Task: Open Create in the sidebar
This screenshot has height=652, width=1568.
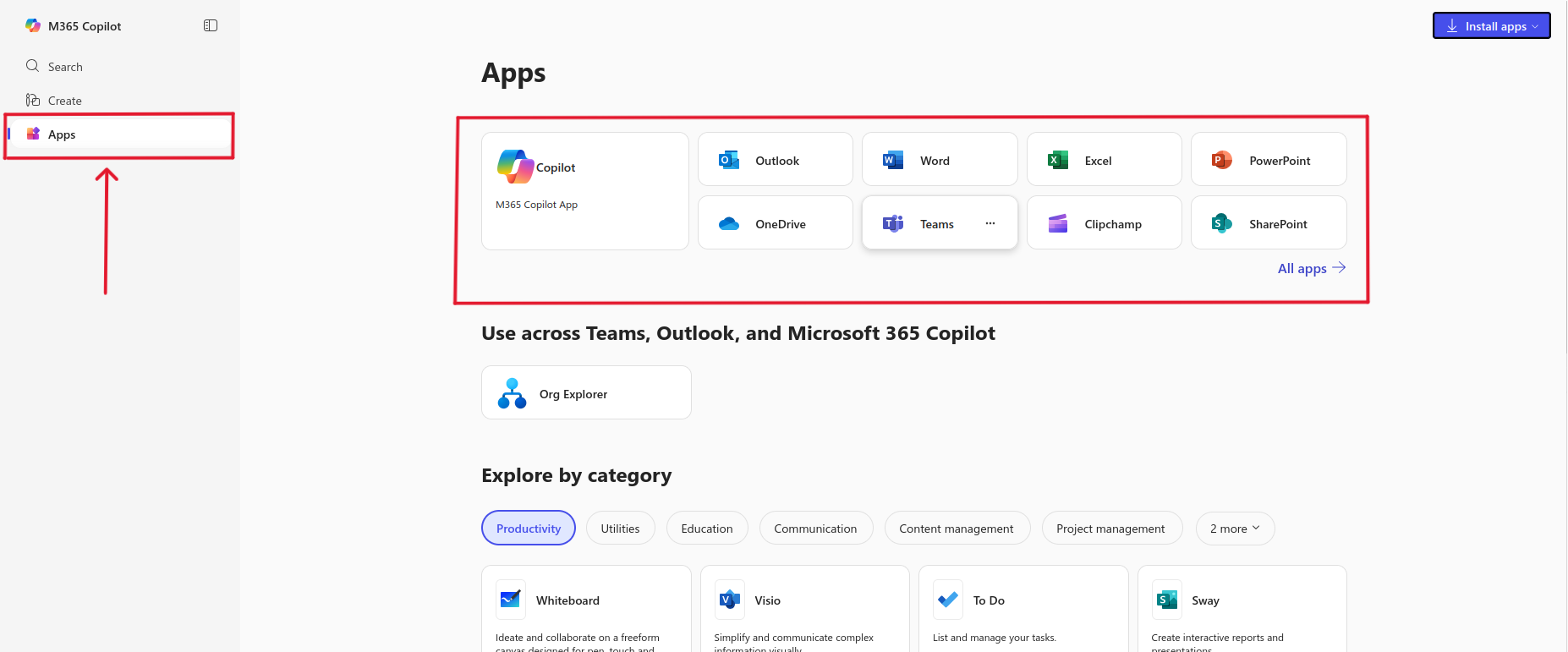Action: 65,101
